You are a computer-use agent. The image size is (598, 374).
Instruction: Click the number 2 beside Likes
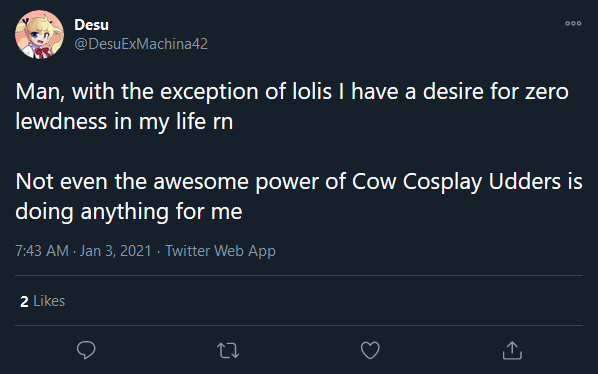click(x=24, y=302)
